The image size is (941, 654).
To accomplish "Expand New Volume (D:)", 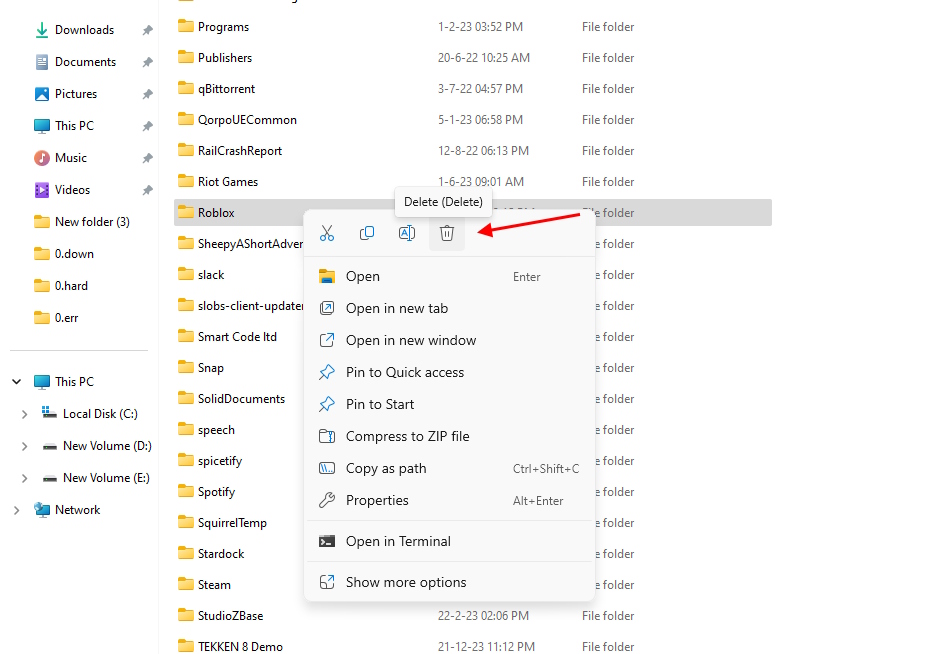I will 23,445.
